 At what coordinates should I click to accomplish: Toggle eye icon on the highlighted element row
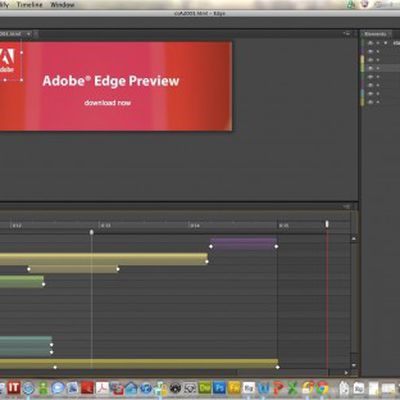point(370,68)
